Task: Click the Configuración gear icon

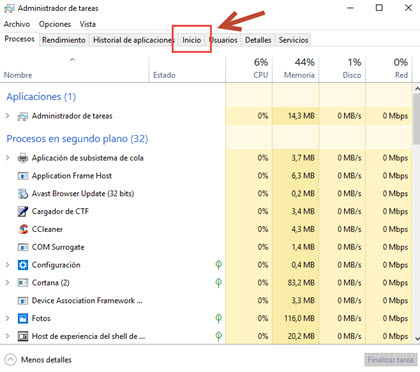Action: coord(23,265)
